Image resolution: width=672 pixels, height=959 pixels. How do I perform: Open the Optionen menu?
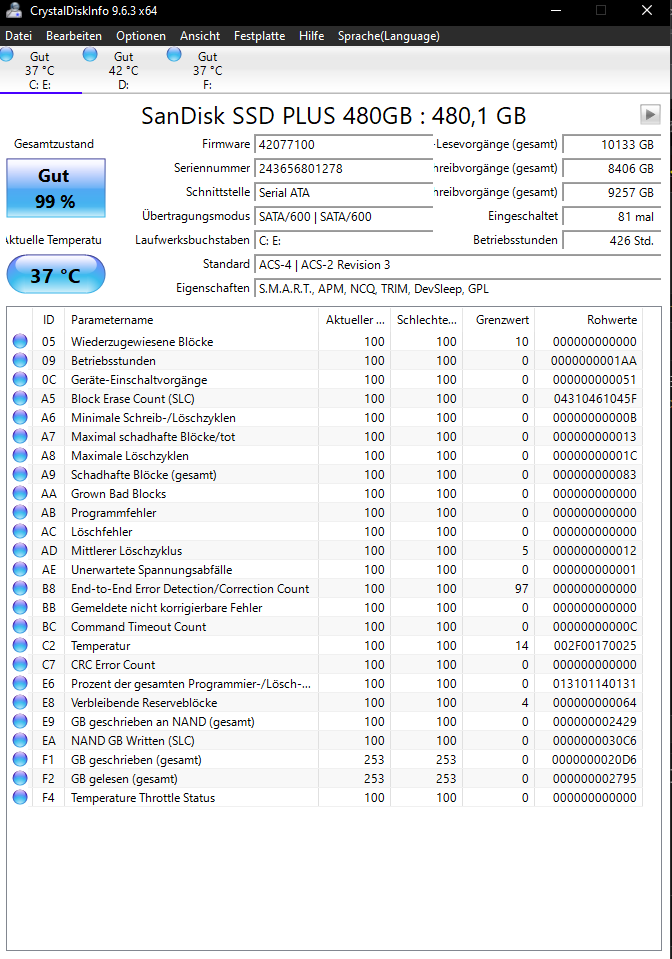(141, 36)
